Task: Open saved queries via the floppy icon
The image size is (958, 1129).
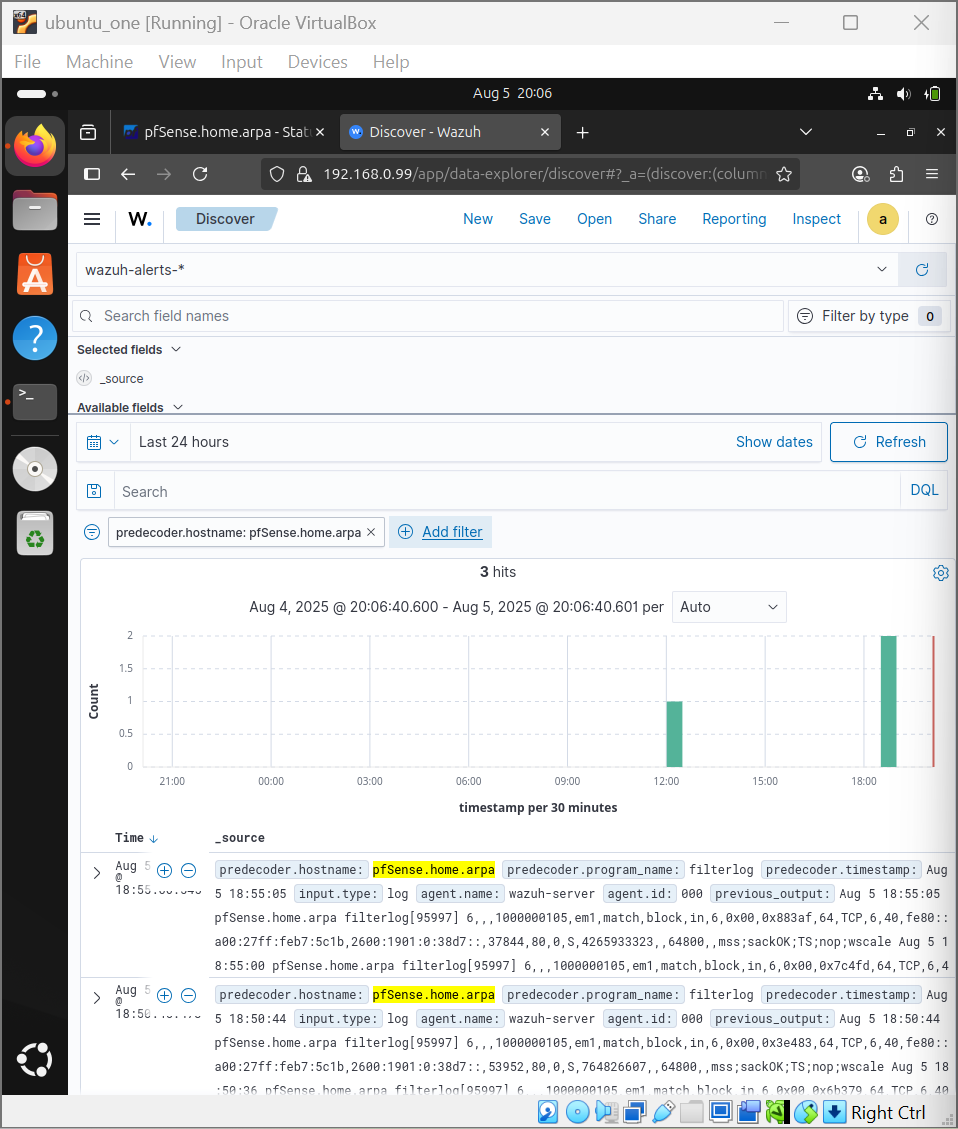Action: coord(95,491)
